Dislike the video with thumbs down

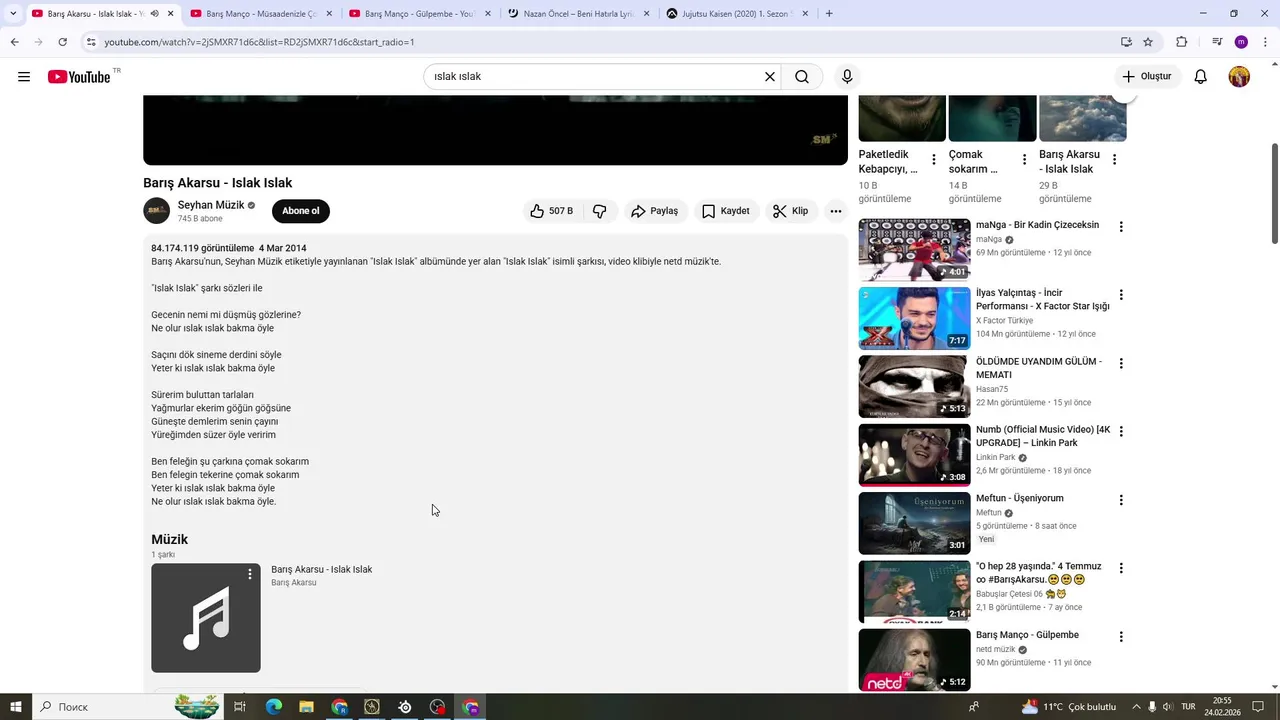coord(600,211)
